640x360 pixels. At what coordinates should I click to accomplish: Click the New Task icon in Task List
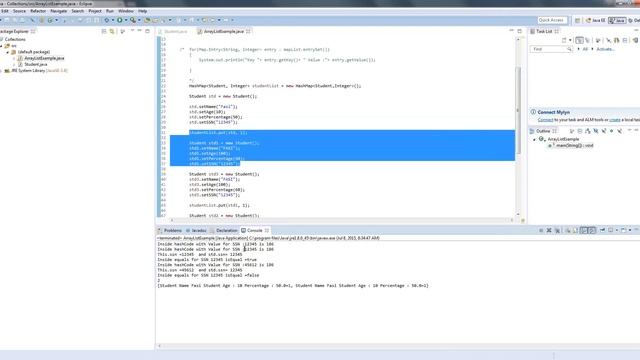pyautogui.click(x=564, y=40)
